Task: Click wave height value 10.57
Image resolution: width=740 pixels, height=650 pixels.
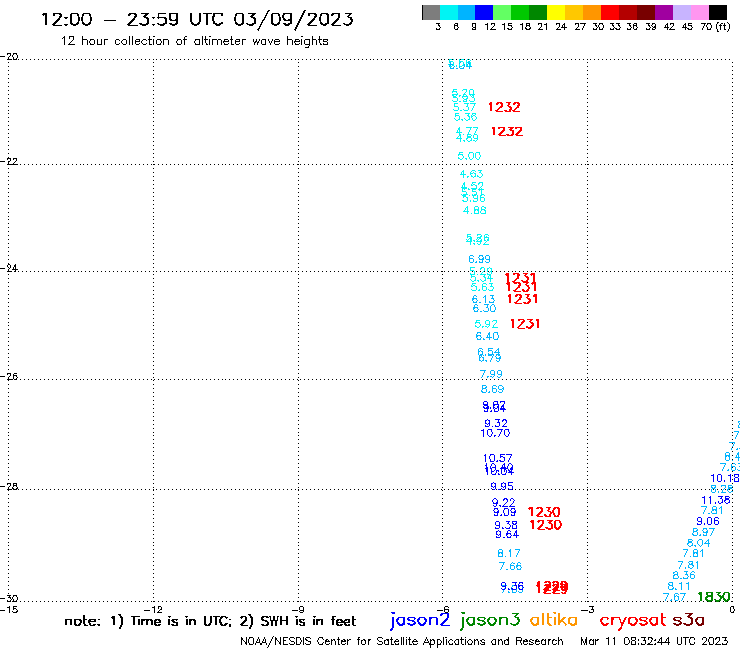Action: pyautogui.click(x=497, y=458)
